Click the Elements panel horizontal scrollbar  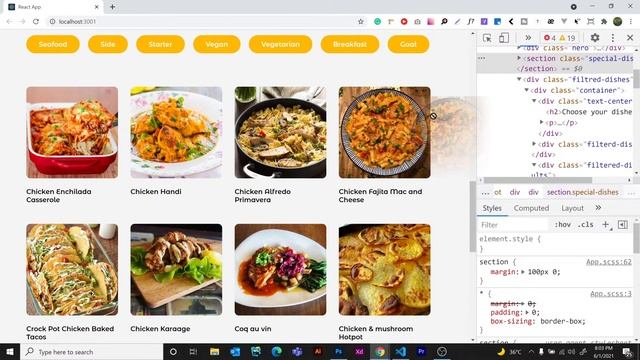click(x=538, y=180)
